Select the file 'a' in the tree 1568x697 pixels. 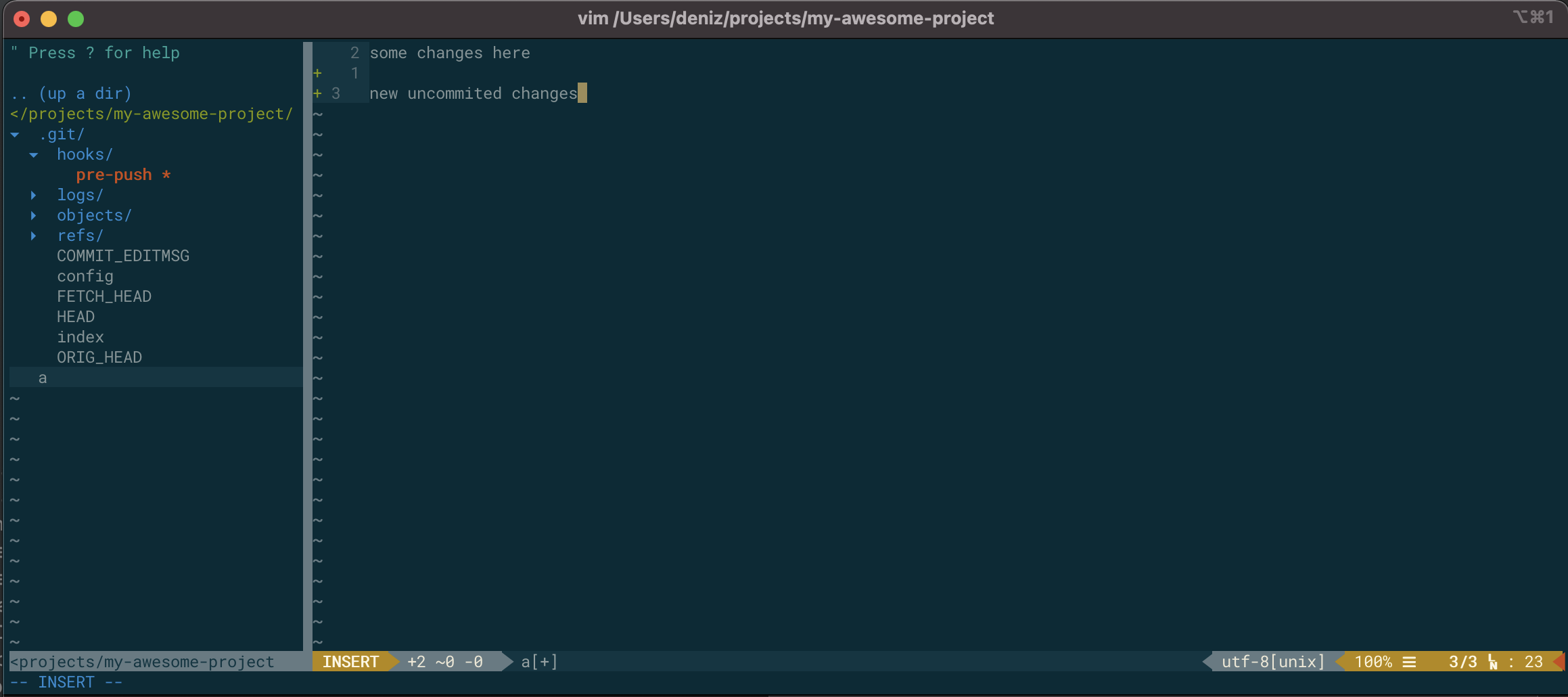click(43, 378)
